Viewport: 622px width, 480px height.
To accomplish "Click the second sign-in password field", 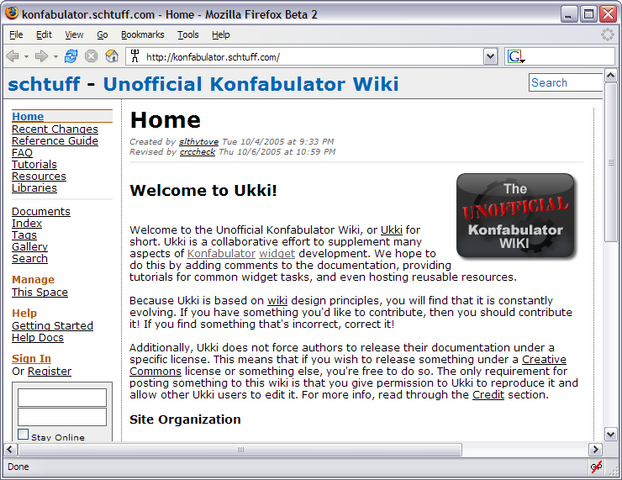I will coord(62,417).
